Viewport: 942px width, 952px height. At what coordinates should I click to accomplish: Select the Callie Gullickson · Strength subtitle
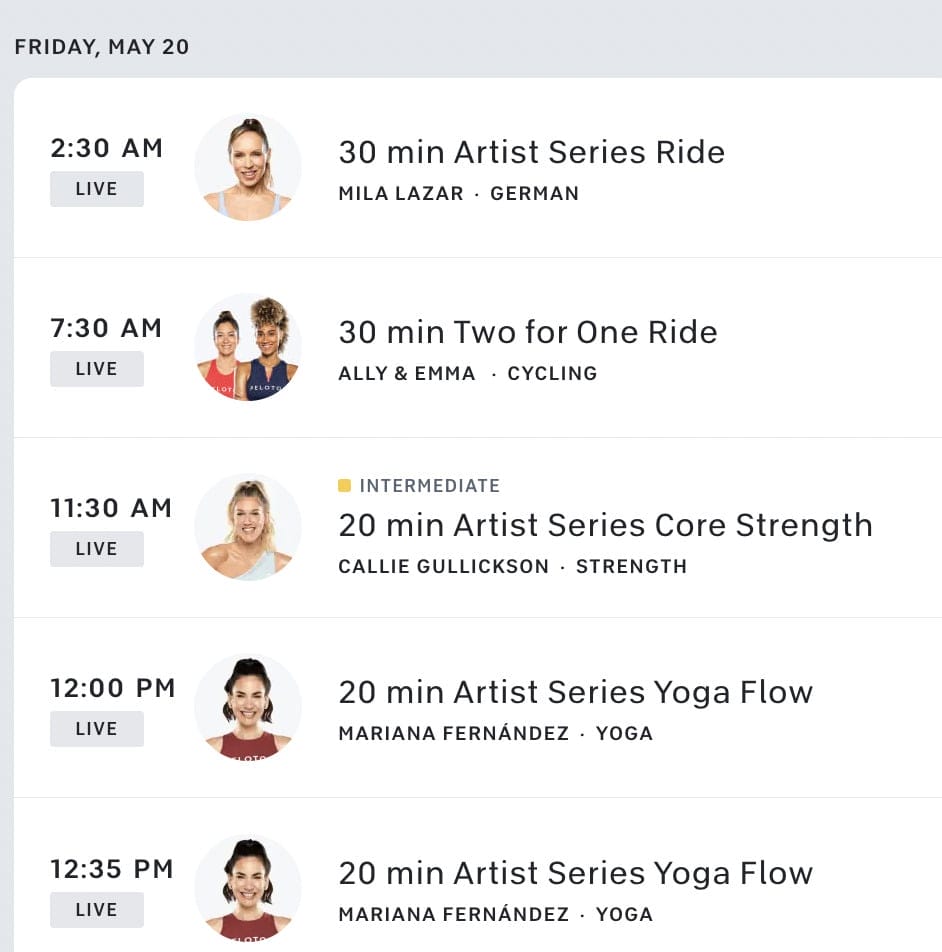[512, 567]
